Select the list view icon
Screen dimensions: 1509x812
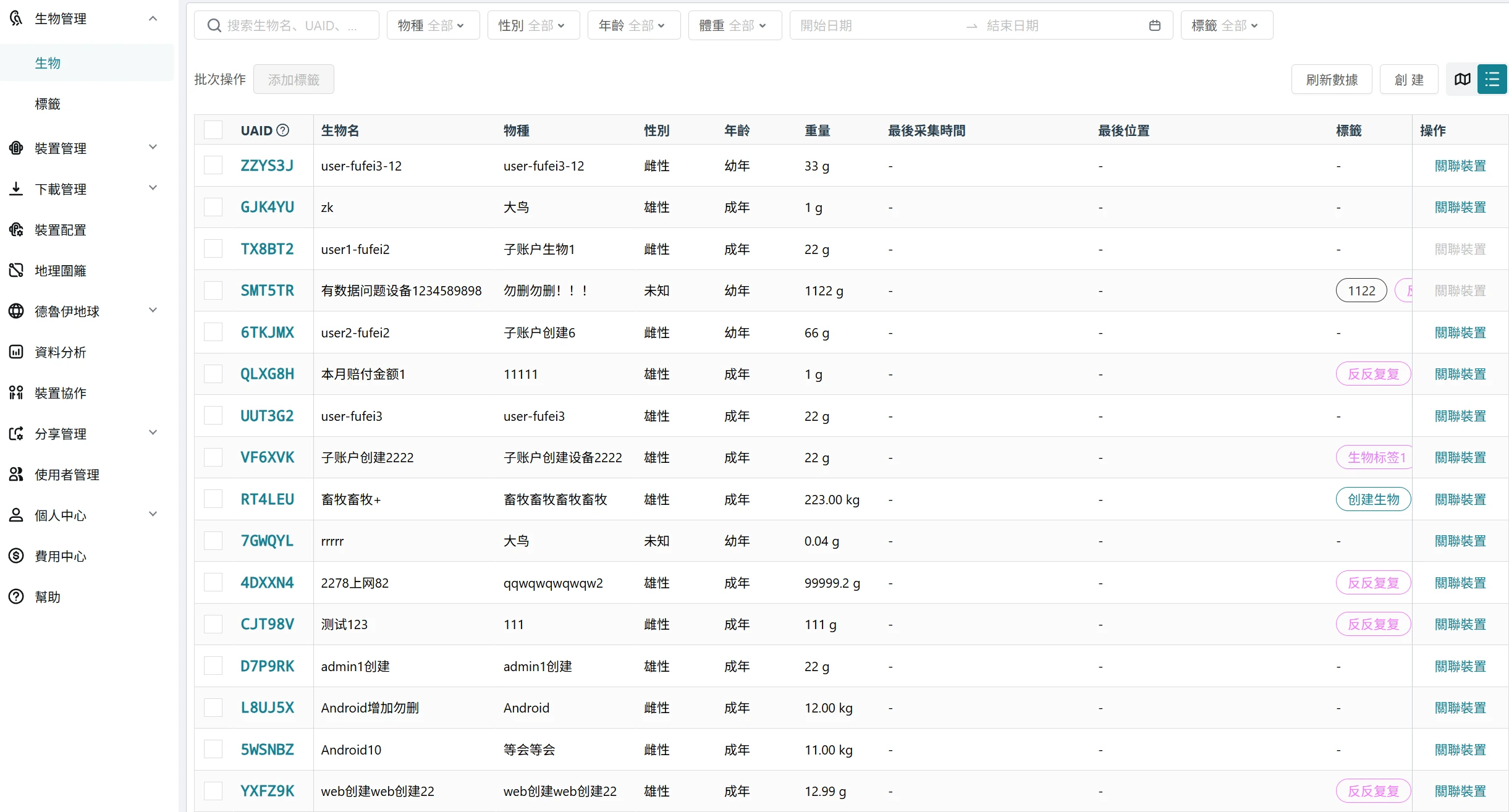(1492, 80)
